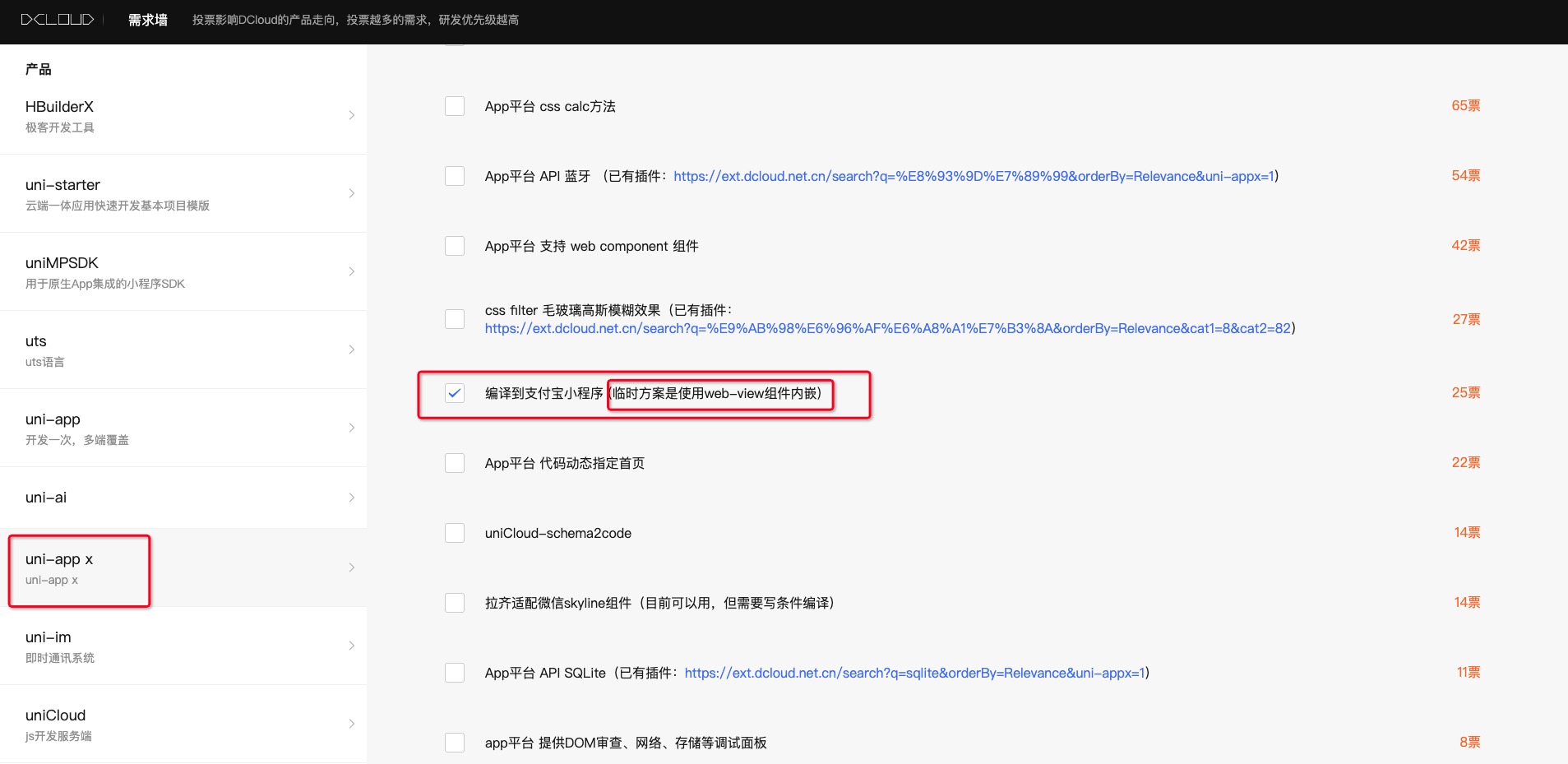Viewport: 1568px width, 764px height.
Task: Select uts product in sidebar
Action: [183, 350]
